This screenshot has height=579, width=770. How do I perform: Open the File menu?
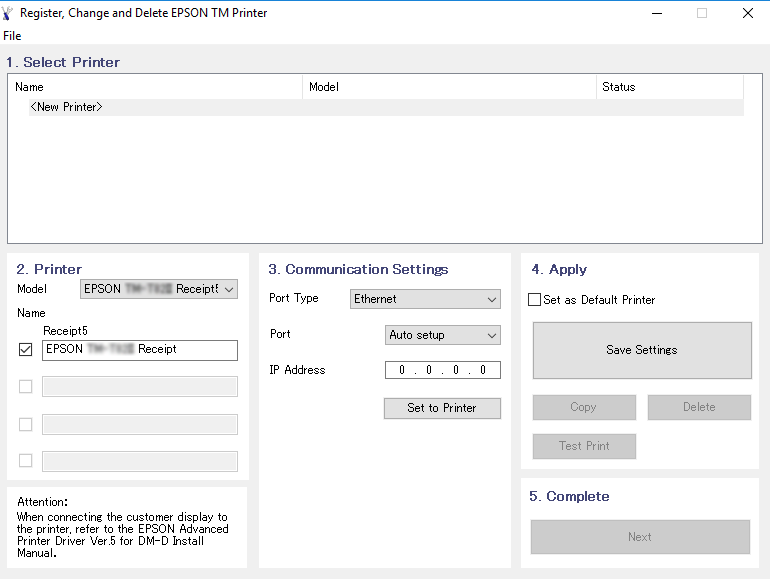(x=12, y=36)
